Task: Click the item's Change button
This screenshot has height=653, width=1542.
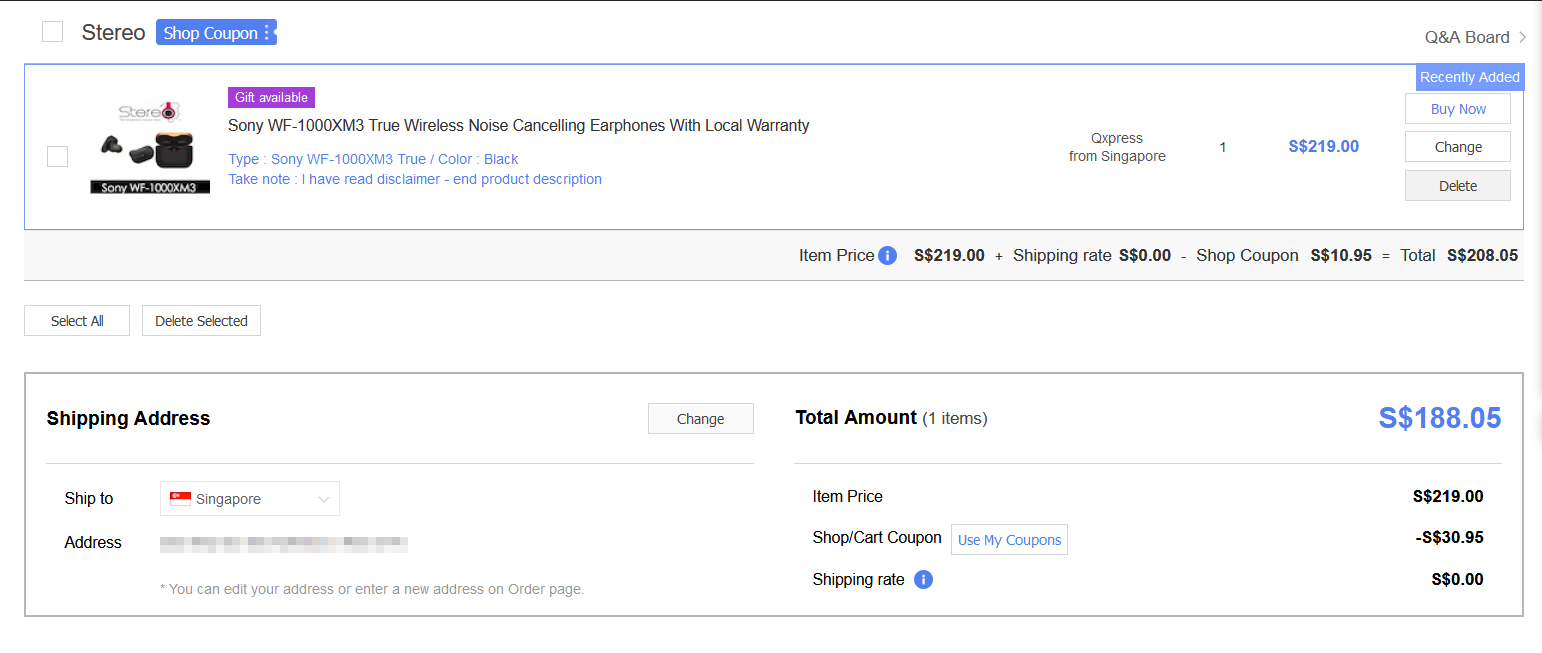Action: [x=1458, y=147]
